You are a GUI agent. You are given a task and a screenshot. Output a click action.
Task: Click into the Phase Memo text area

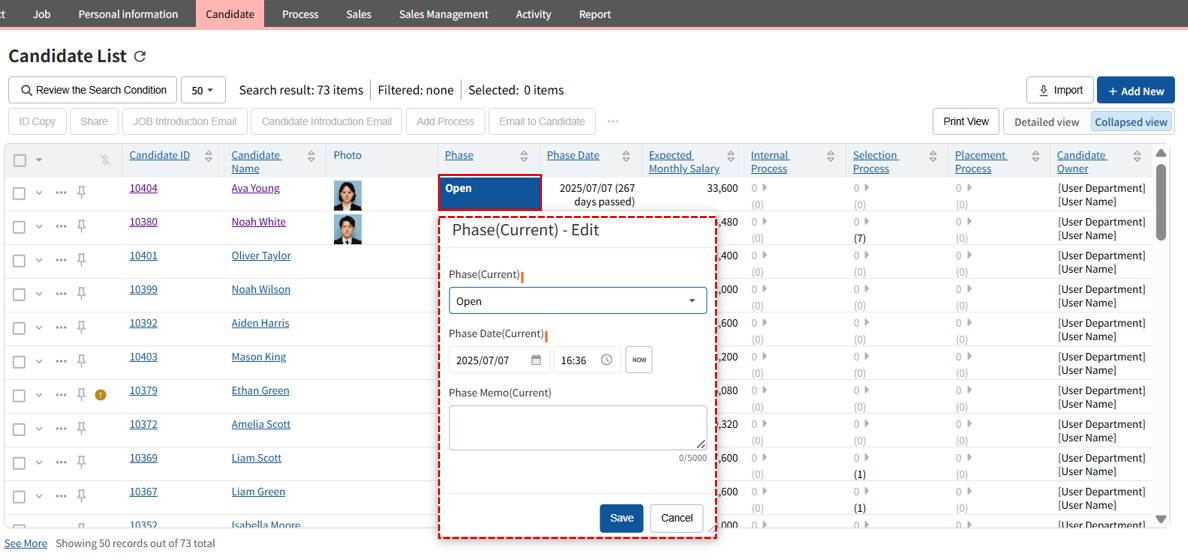tap(577, 427)
